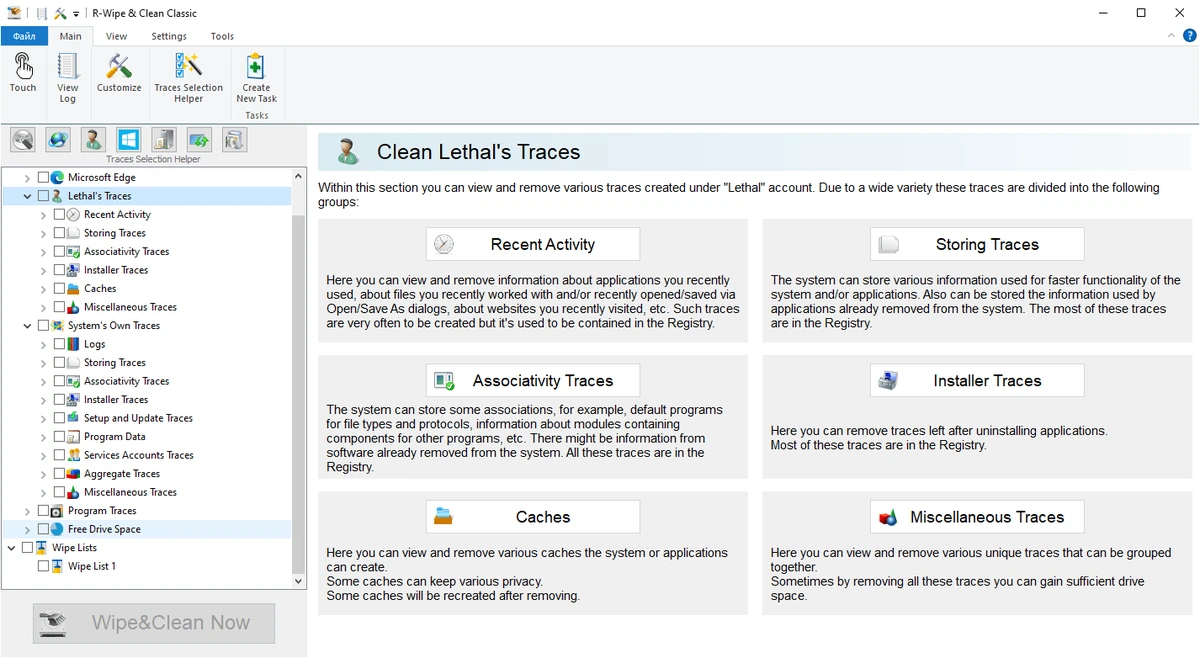Open the Tools ribbon tab
Screen dimensions: 1200x658
222,36
